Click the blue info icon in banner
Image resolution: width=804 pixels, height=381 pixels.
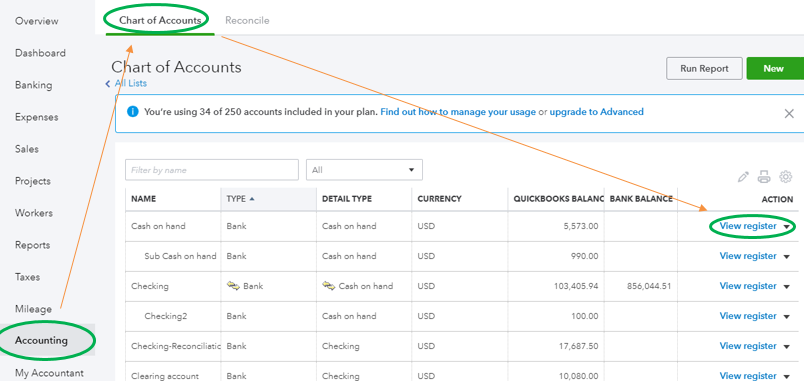coord(132,112)
